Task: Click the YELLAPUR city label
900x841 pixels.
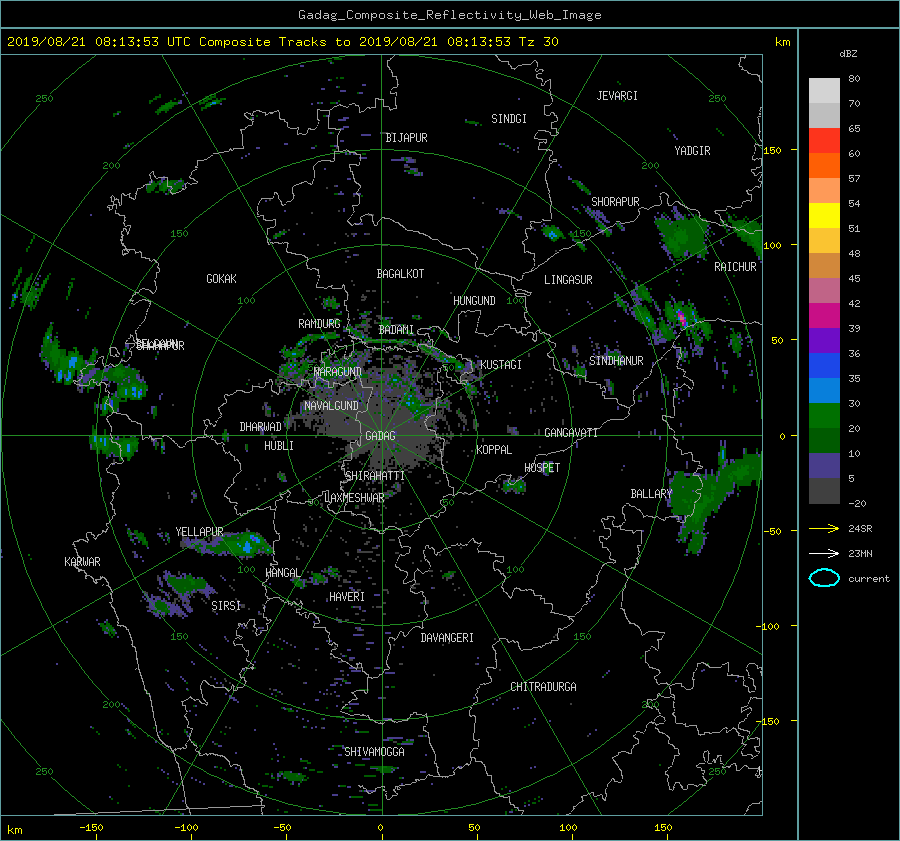Action: pos(199,532)
